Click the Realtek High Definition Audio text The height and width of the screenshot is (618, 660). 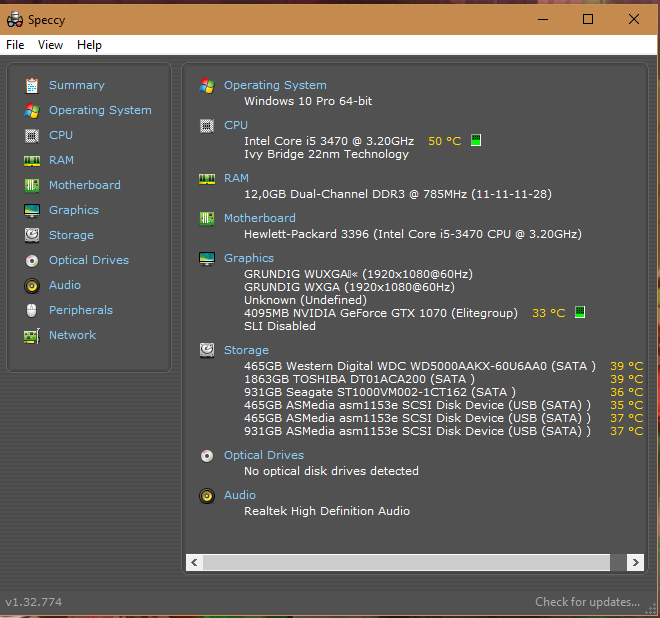(327, 511)
